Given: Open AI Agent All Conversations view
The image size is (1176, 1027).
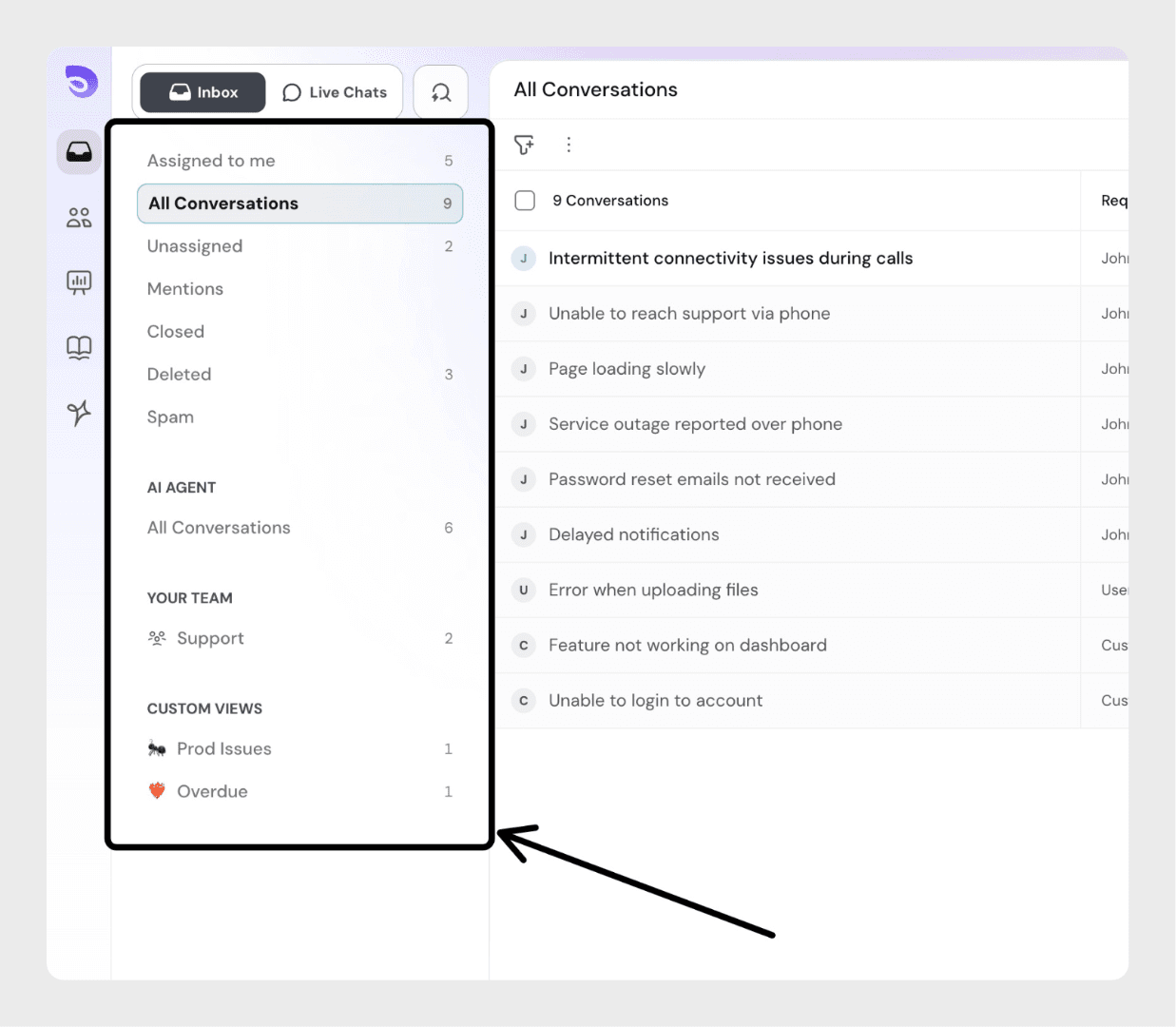Looking at the screenshot, I should click(219, 528).
